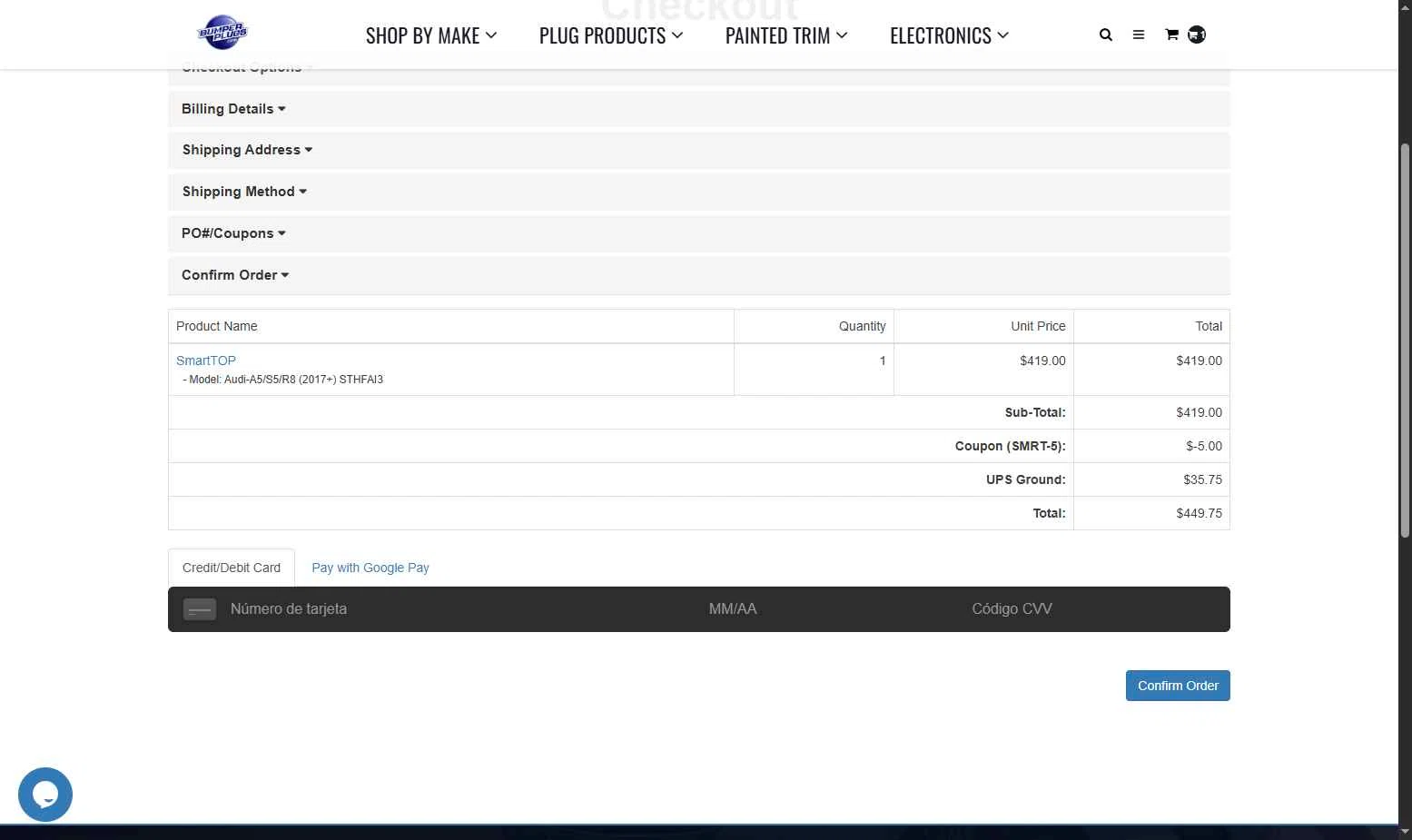This screenshot has height=840, width=1412.
Task: Click the page vertical scrollbar
Action: 1405,341
